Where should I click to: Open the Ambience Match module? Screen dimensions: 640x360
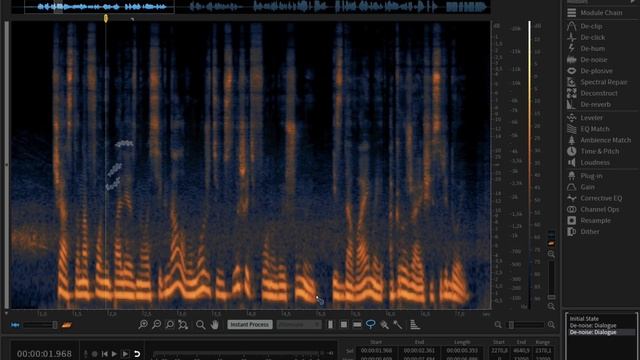tap(599, 140)
